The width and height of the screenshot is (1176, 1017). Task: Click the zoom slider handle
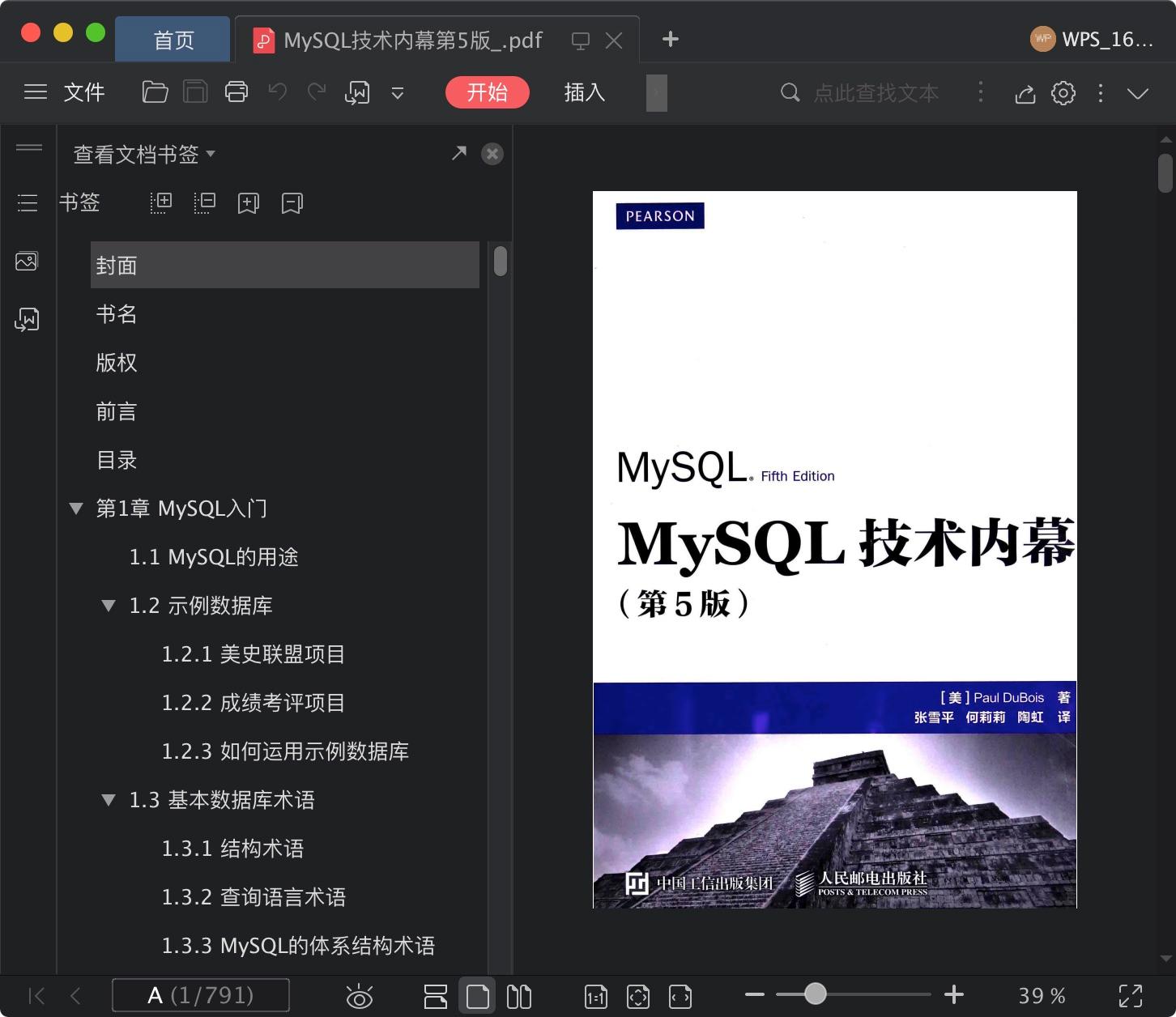point(816,994)
